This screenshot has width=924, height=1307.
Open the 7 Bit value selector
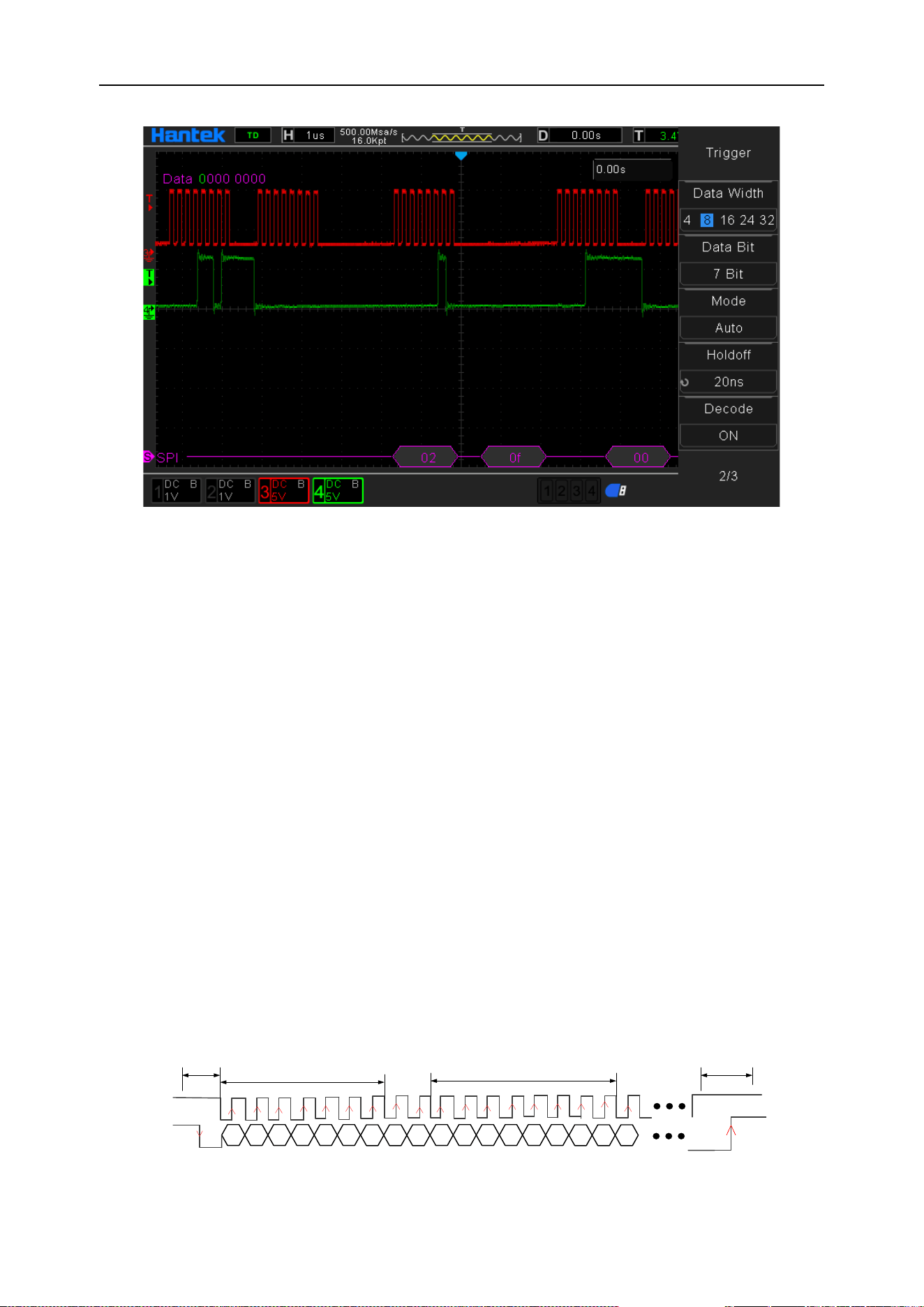click(729, 274)
